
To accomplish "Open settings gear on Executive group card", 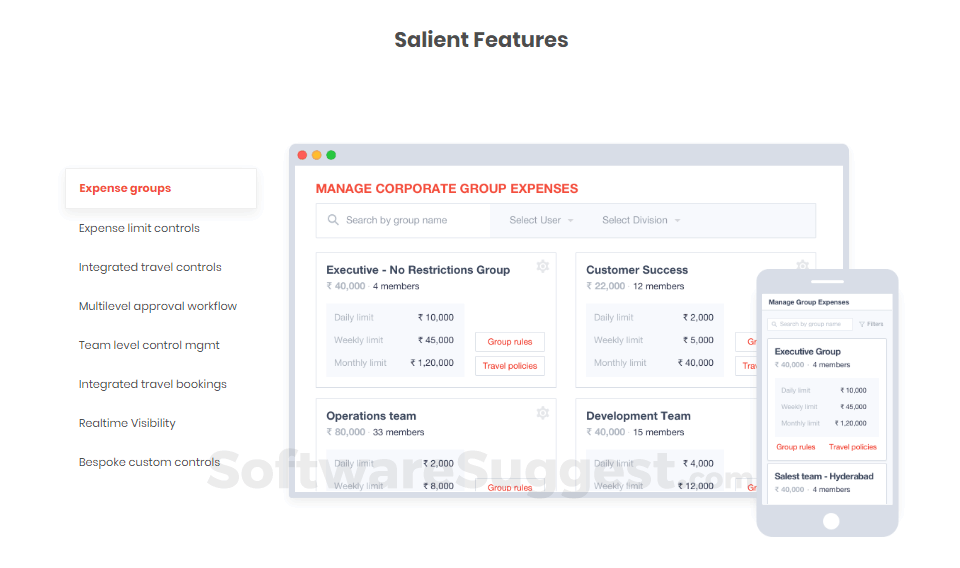I will pyautogui.click(x=543, y=266).
